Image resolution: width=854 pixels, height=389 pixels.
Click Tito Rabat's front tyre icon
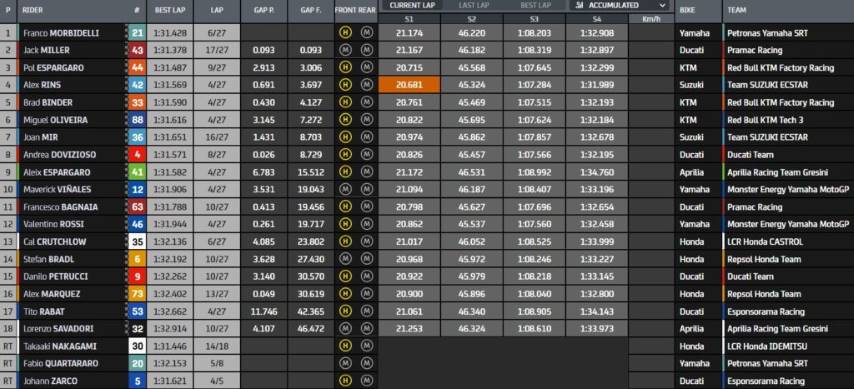pyautogui.click(x=344, y=311)
